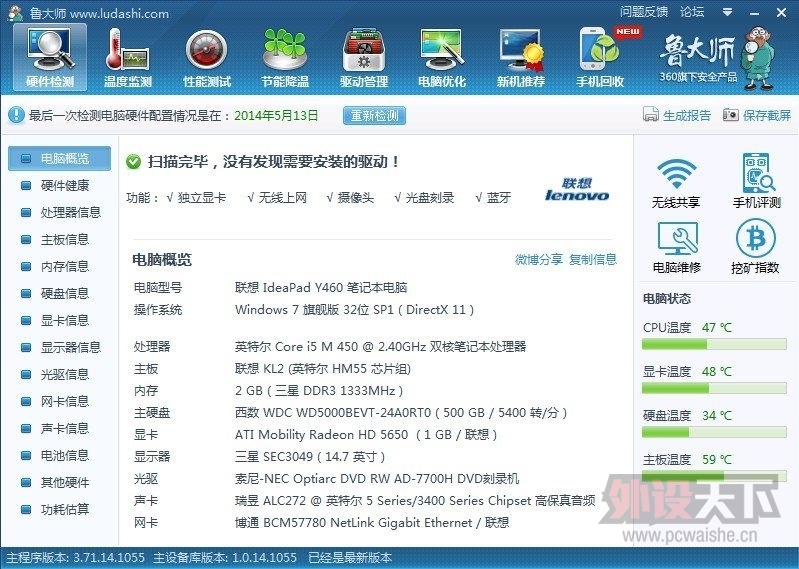Click the 三星 DDR3 1333MHz memory text

click(319, 390)
